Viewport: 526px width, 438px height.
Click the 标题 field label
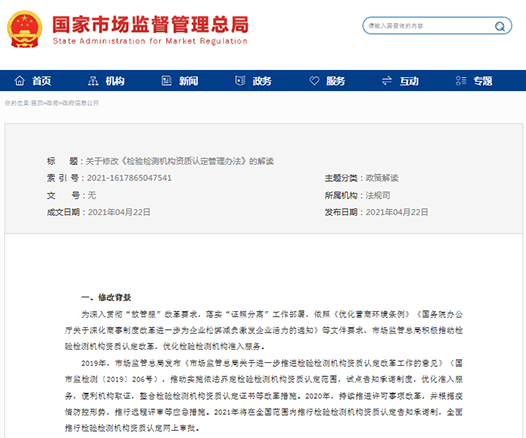coord(62,161)
